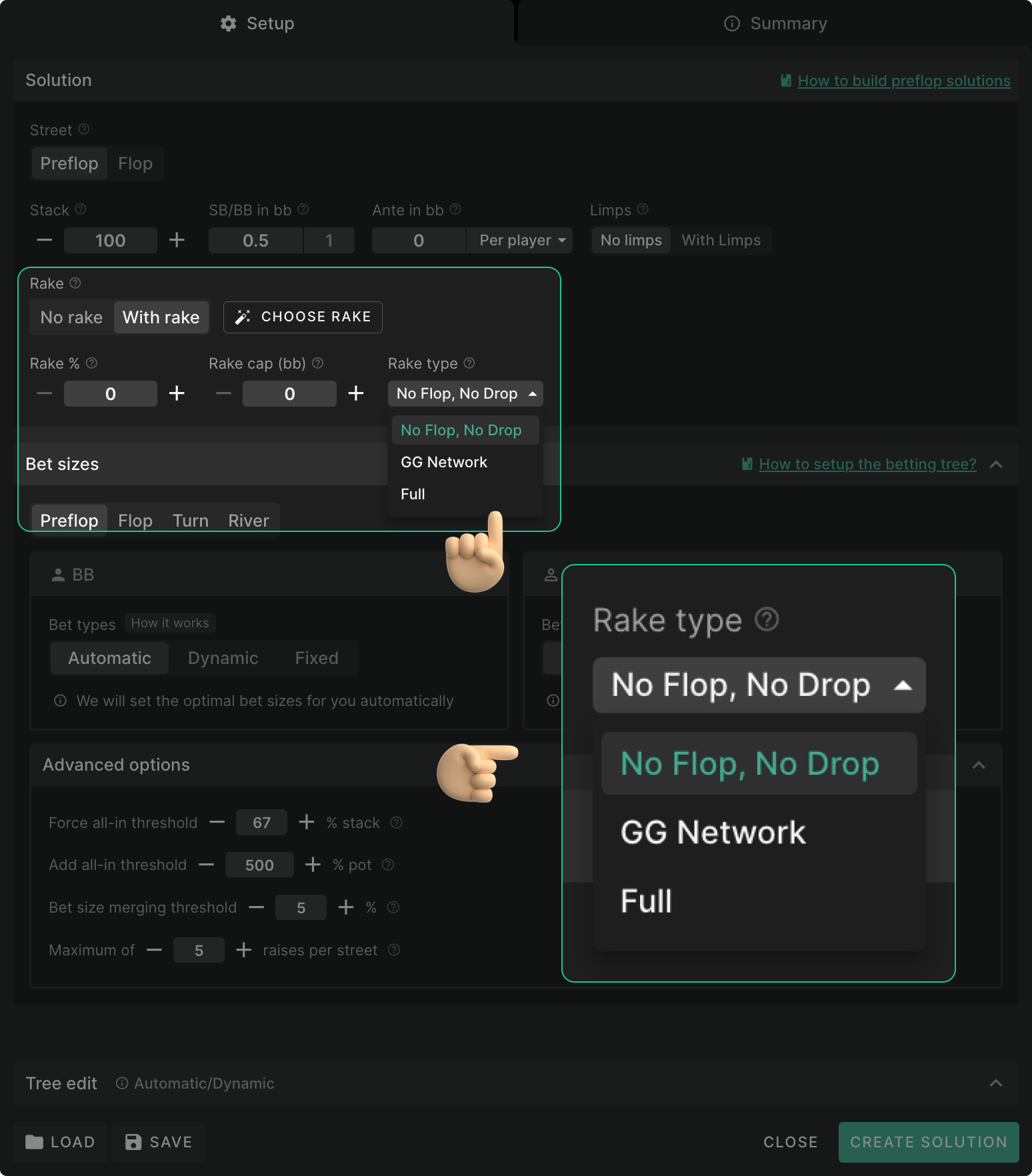
Task: Click the Create Solution button
Action: (928, 1142)
